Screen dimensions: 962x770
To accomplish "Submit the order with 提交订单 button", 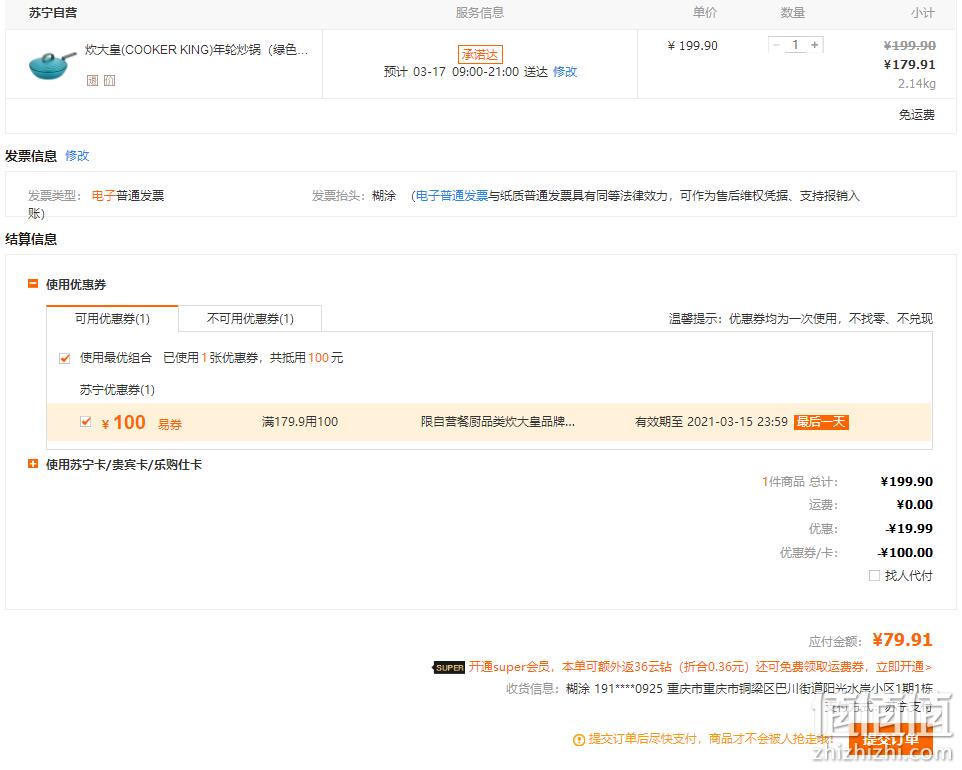I will [891, 740].
